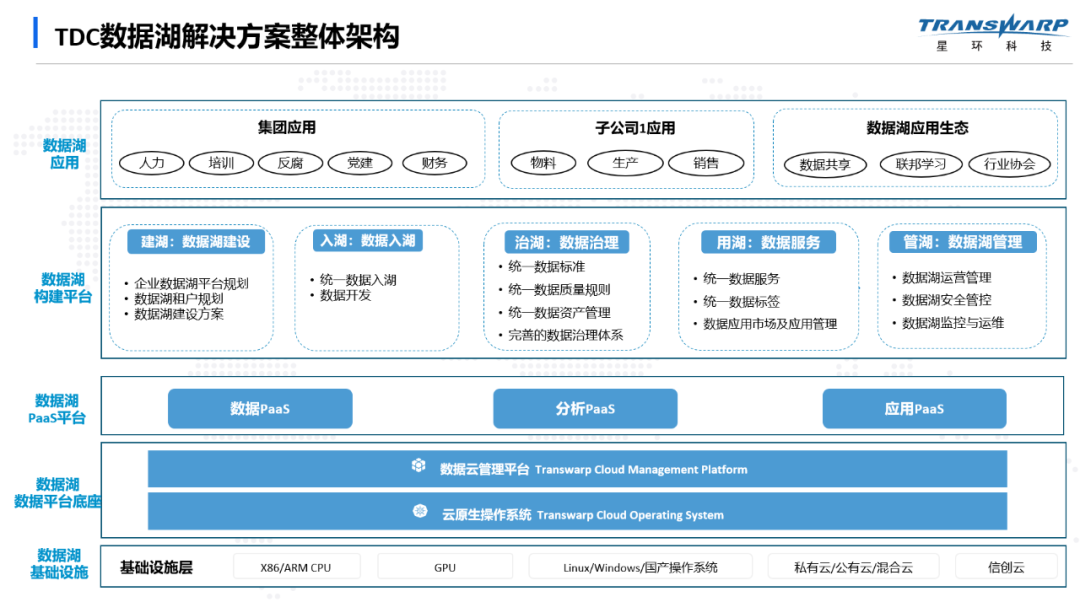The height and width of the screenshot is (602, 1080).
Task: Click the 数据湖数据平台底座 layer label
Action: click(58, 492)
